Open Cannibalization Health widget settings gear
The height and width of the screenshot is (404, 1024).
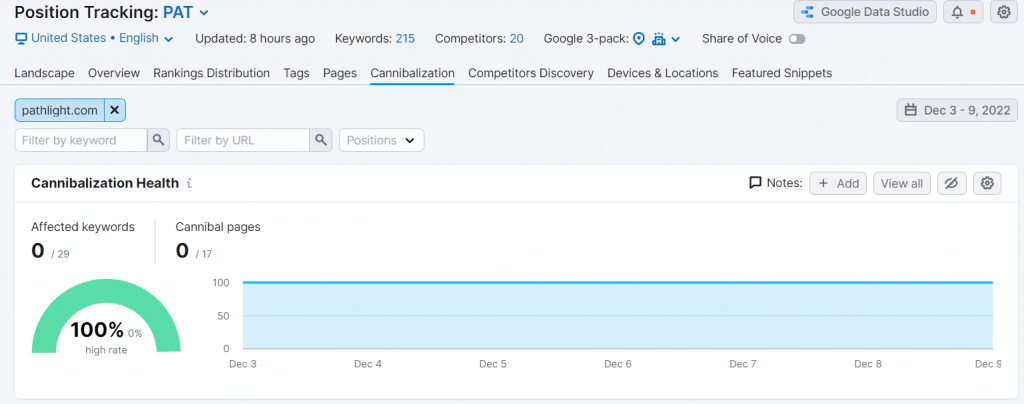[987, 183]
